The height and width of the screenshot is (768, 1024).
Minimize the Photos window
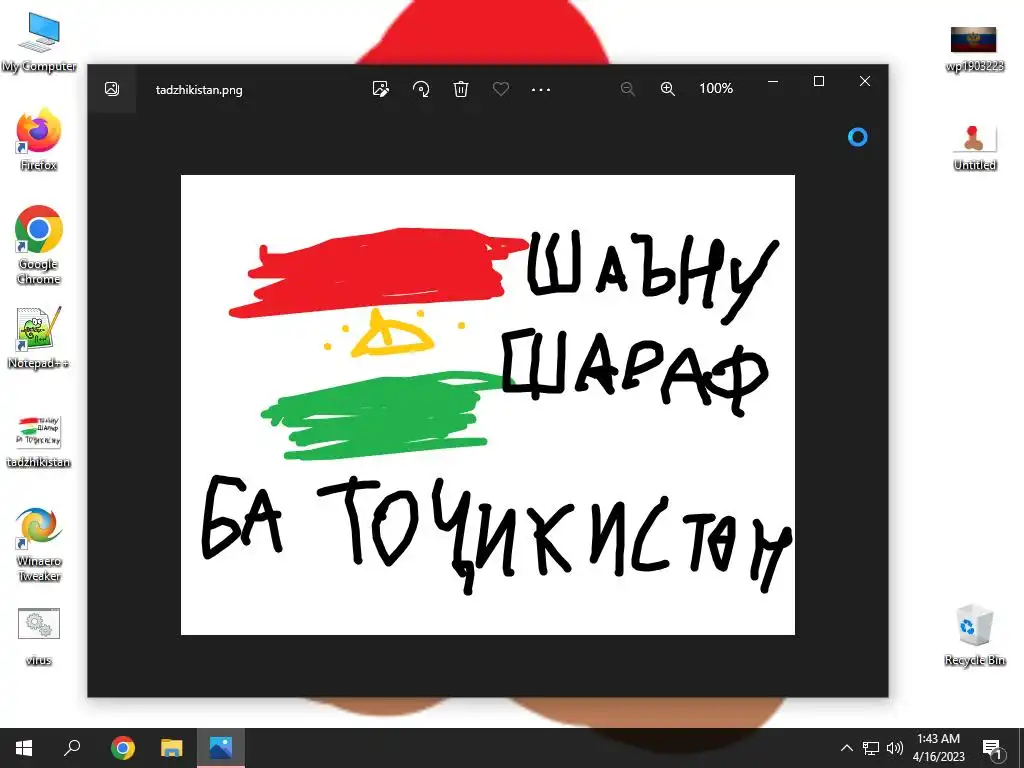773,82
